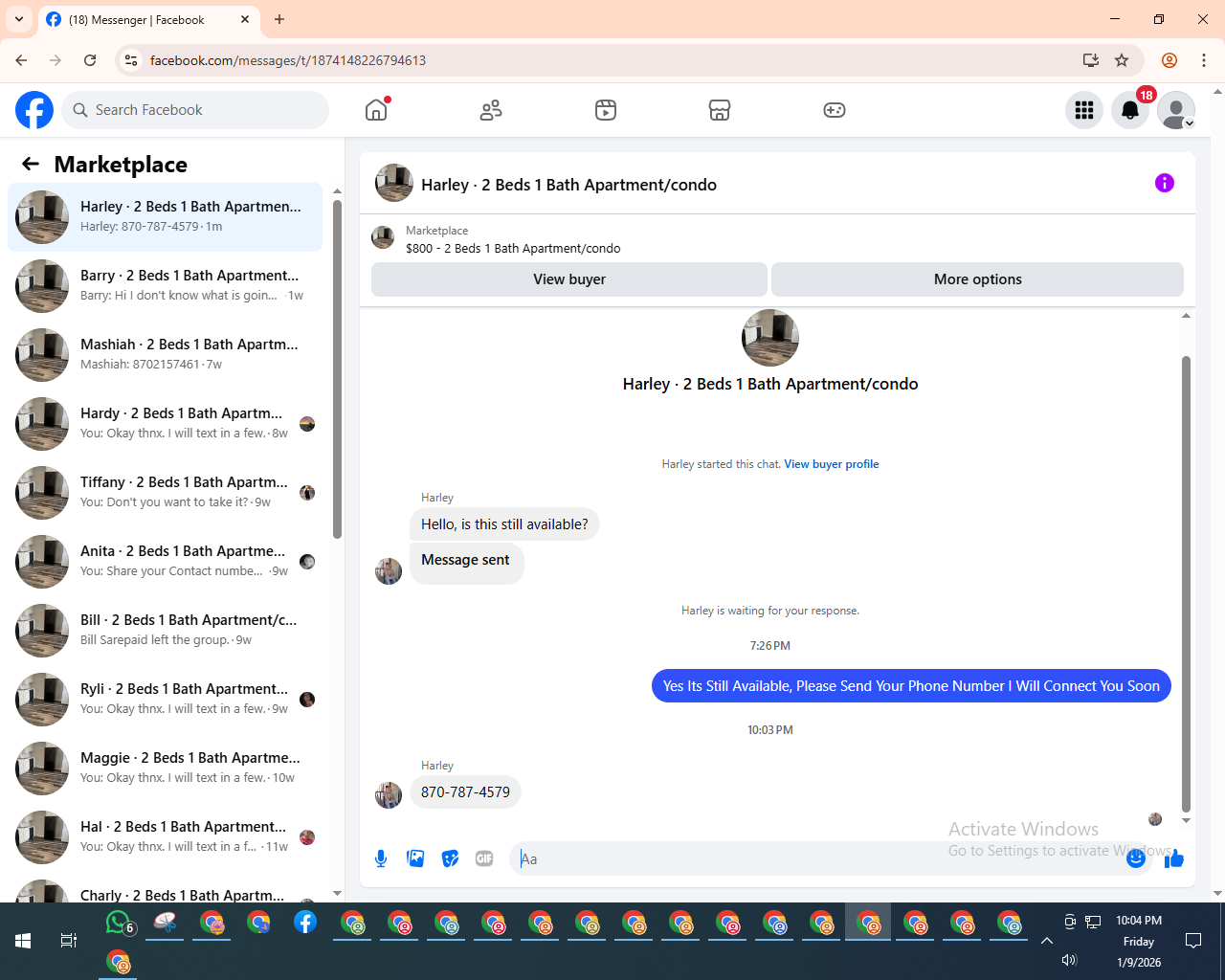The image size is (1225, 980).
Task: Bookmark this page with star icon
Action: [1122, 60]
